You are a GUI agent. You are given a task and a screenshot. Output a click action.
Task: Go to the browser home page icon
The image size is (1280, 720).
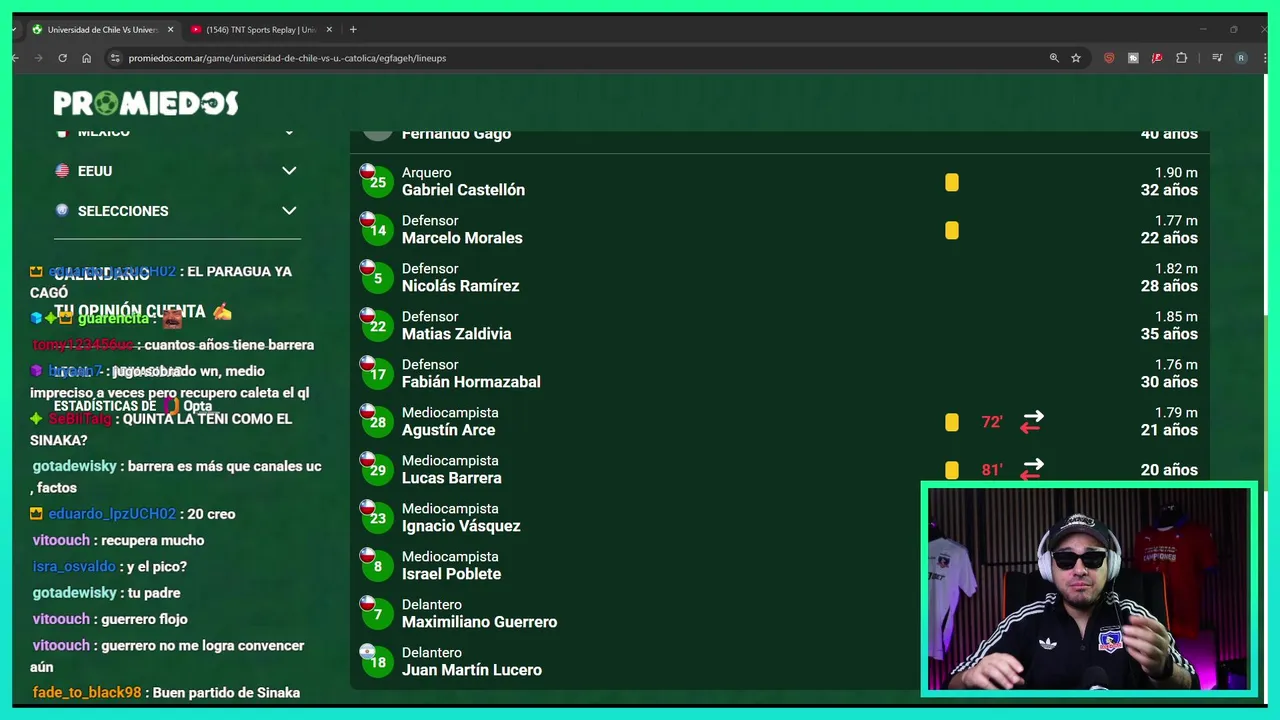[x=86, y=58]
